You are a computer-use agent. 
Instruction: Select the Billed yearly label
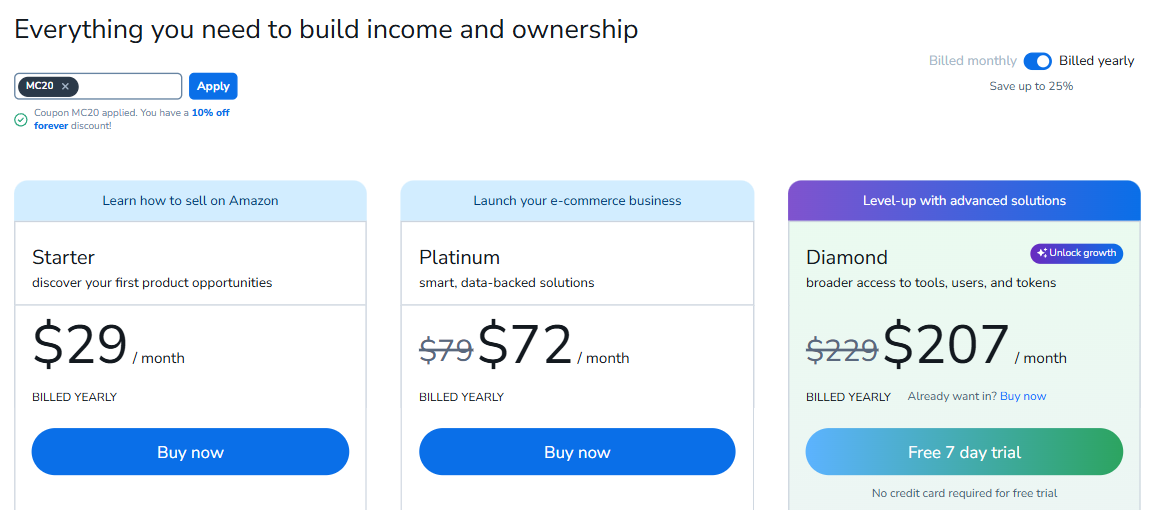point(1096,61)
